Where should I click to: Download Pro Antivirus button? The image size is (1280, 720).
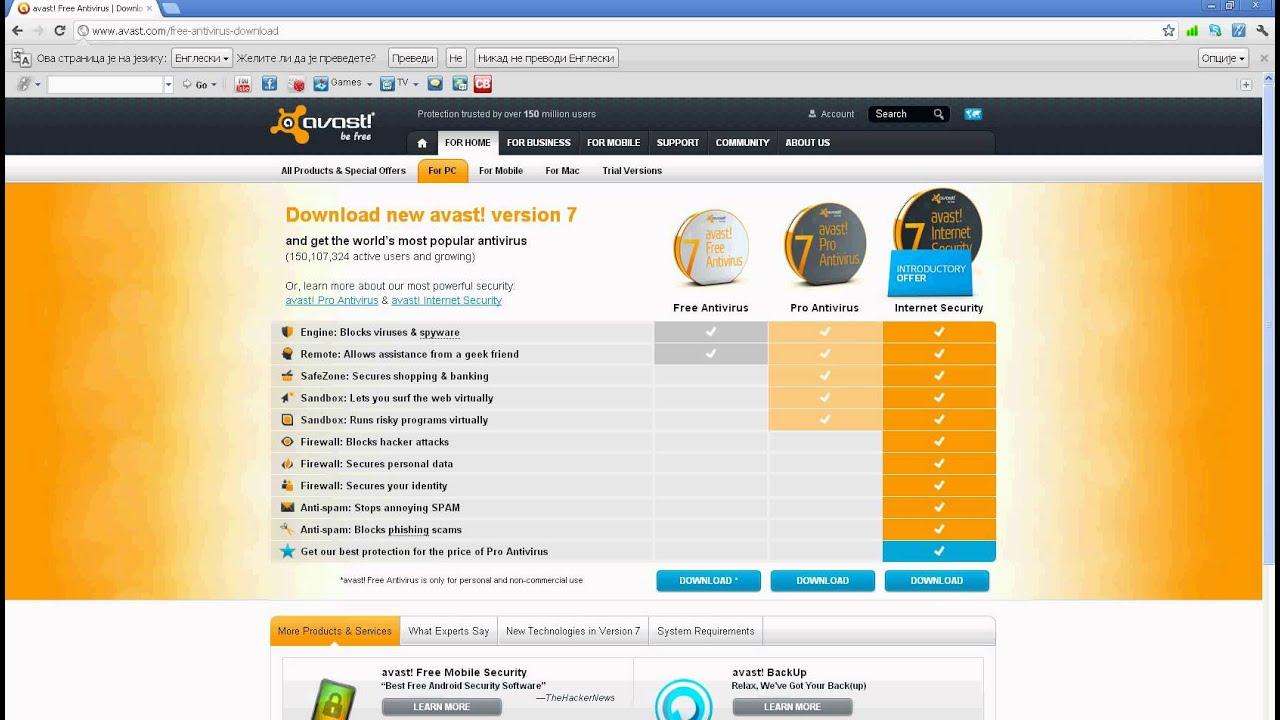pyautogui.click(x=822, y=581)
